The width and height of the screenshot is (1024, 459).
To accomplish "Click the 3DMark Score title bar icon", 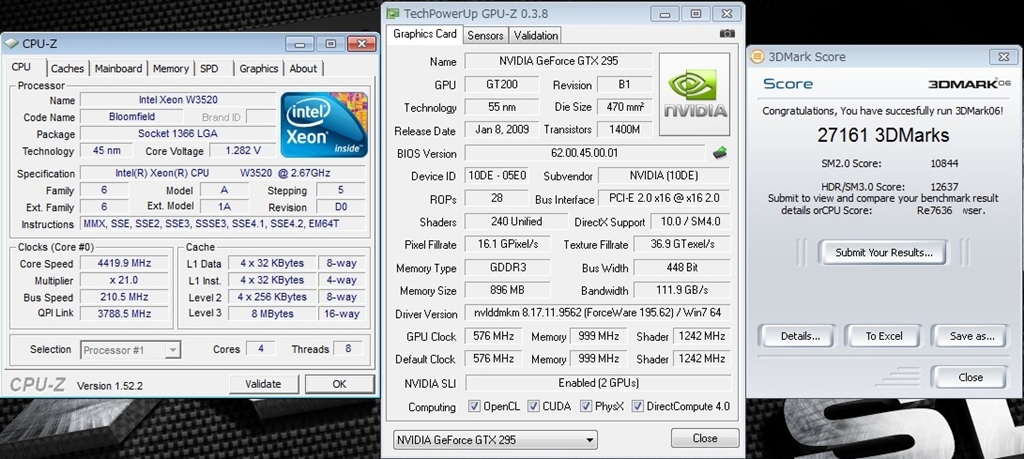I will (757, 57).
